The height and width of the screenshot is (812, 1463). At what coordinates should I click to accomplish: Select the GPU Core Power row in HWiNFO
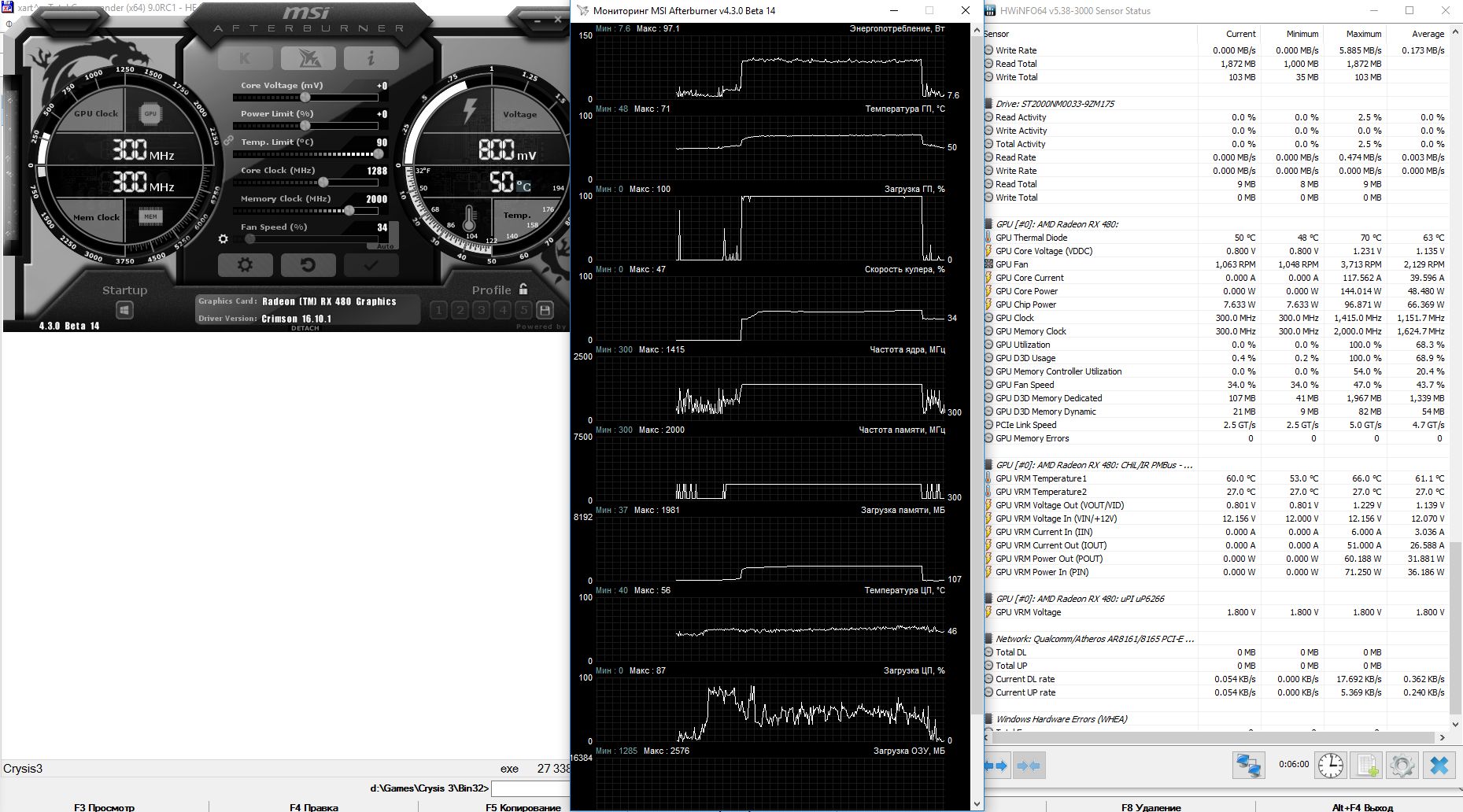pos(1216,291)
